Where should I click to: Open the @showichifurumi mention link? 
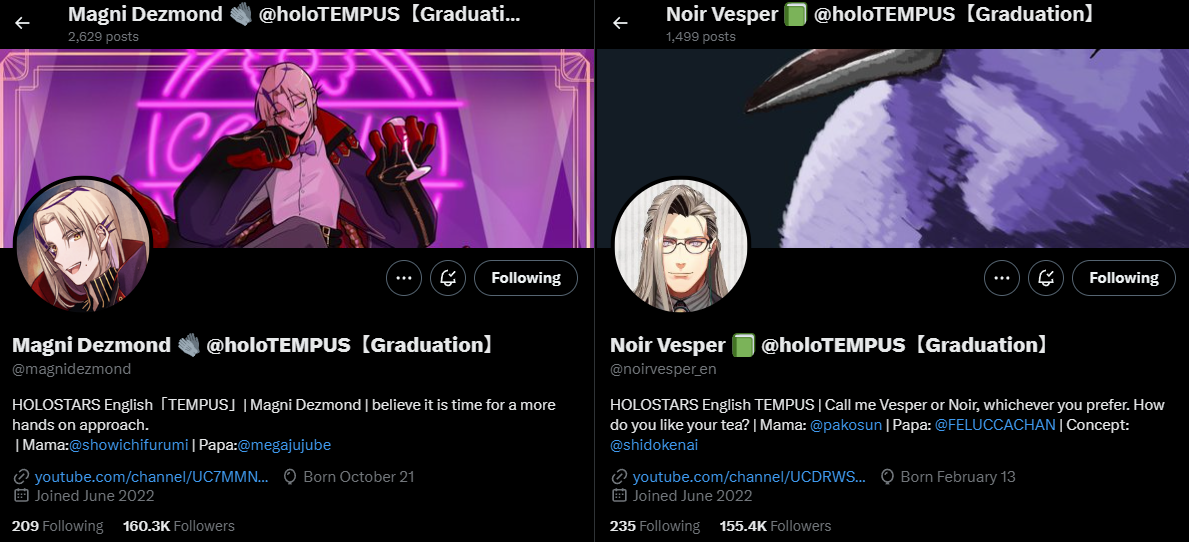click(x=129, y=445)
